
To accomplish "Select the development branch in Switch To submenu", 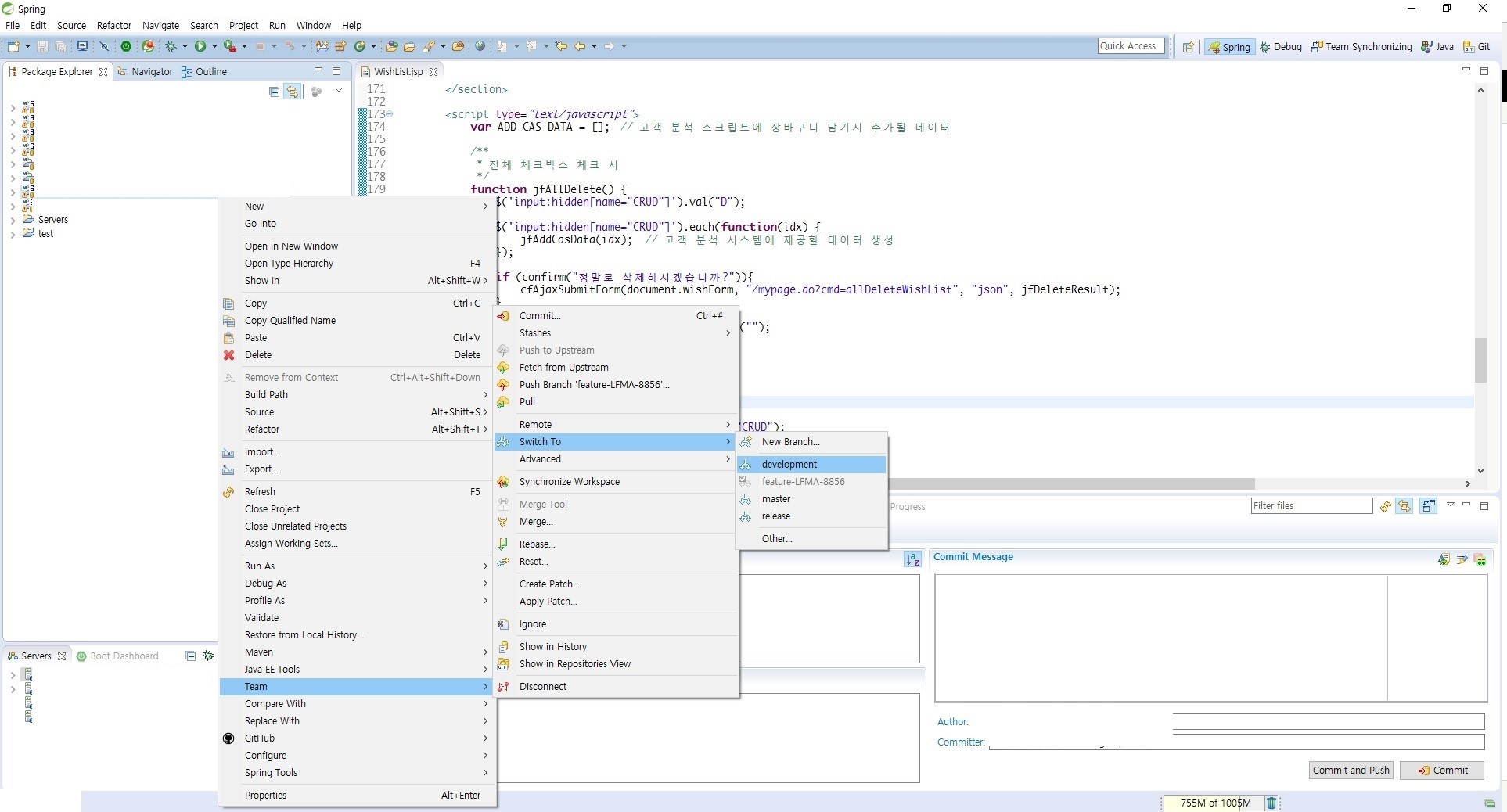I will click(x=811, y=465).
